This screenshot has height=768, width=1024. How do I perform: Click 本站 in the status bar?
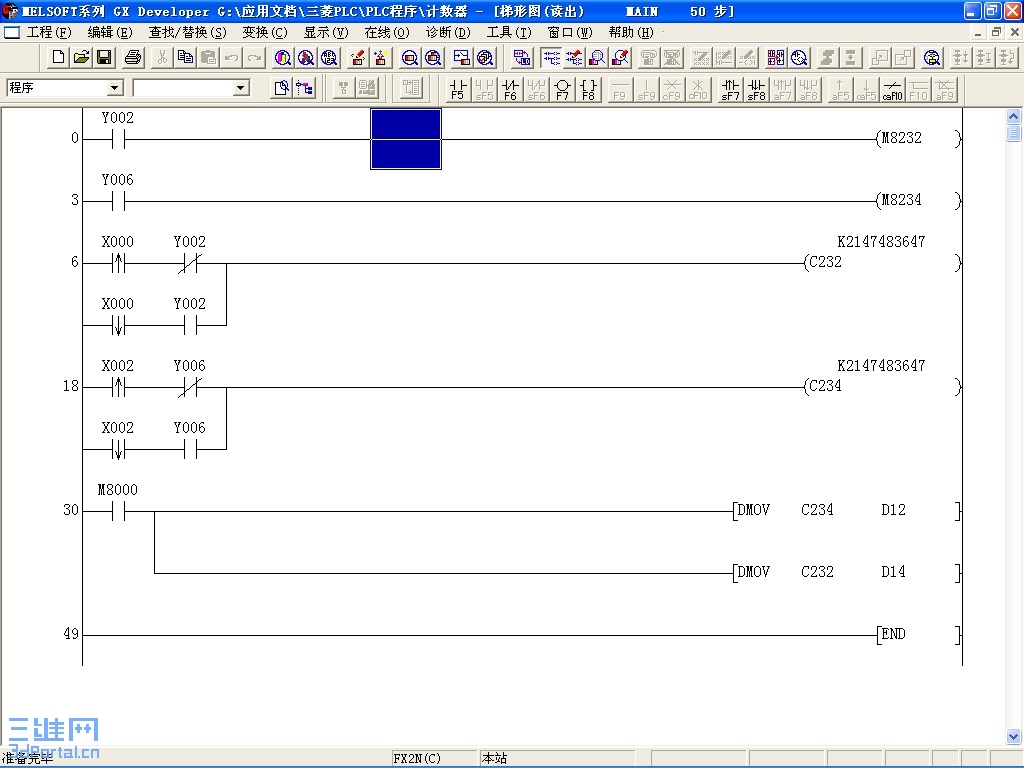pos(494,758)
